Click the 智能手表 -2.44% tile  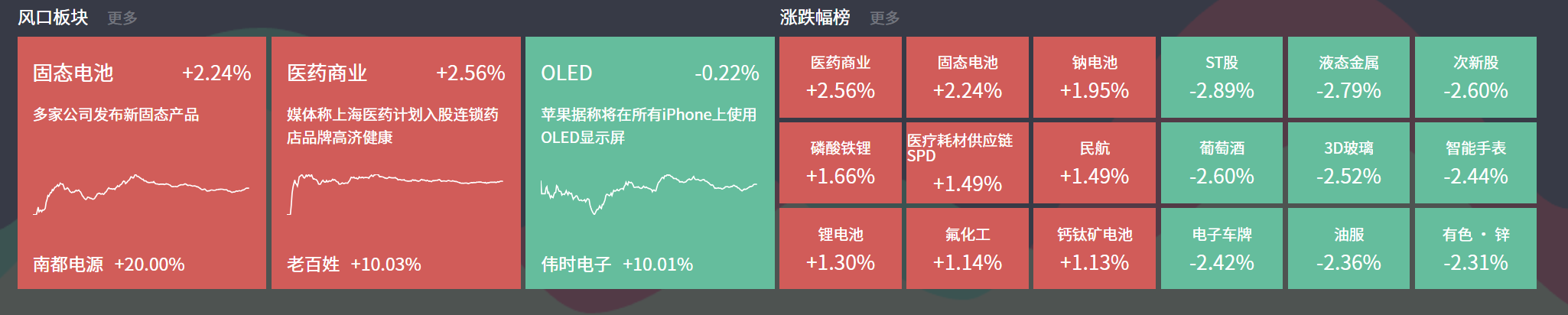point(1475,163)
